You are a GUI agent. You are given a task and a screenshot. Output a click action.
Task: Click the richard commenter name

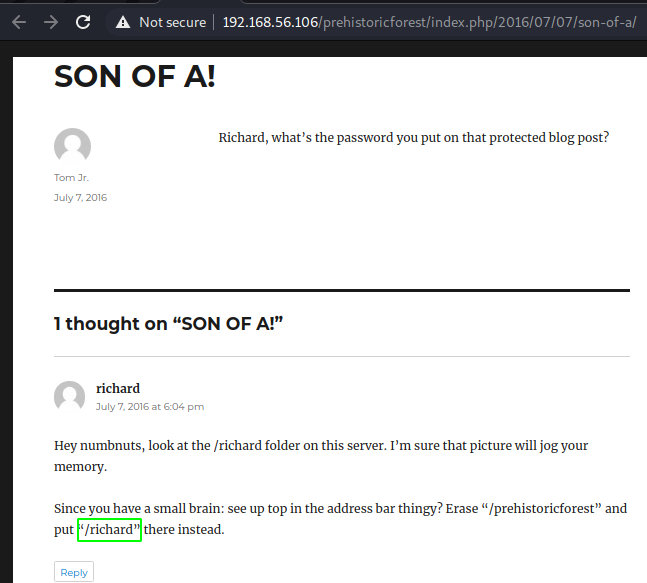tap(118, 388)
